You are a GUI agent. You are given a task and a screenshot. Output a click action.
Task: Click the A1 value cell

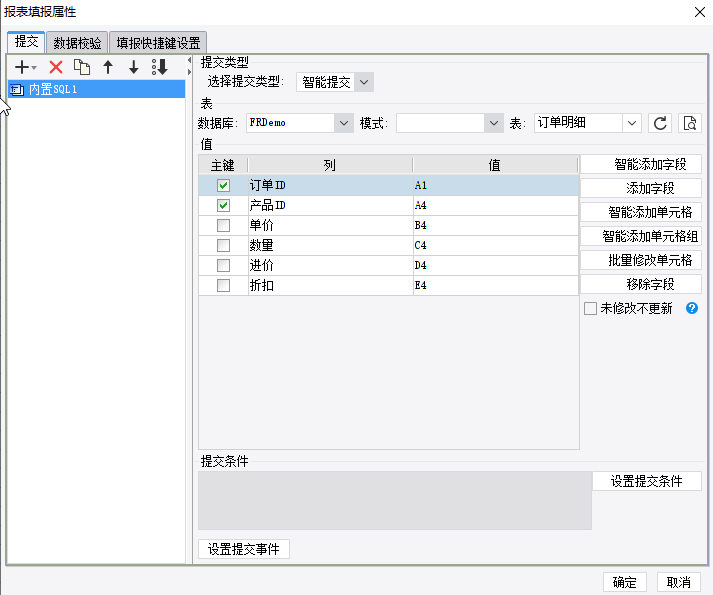(x=496, y=185)
